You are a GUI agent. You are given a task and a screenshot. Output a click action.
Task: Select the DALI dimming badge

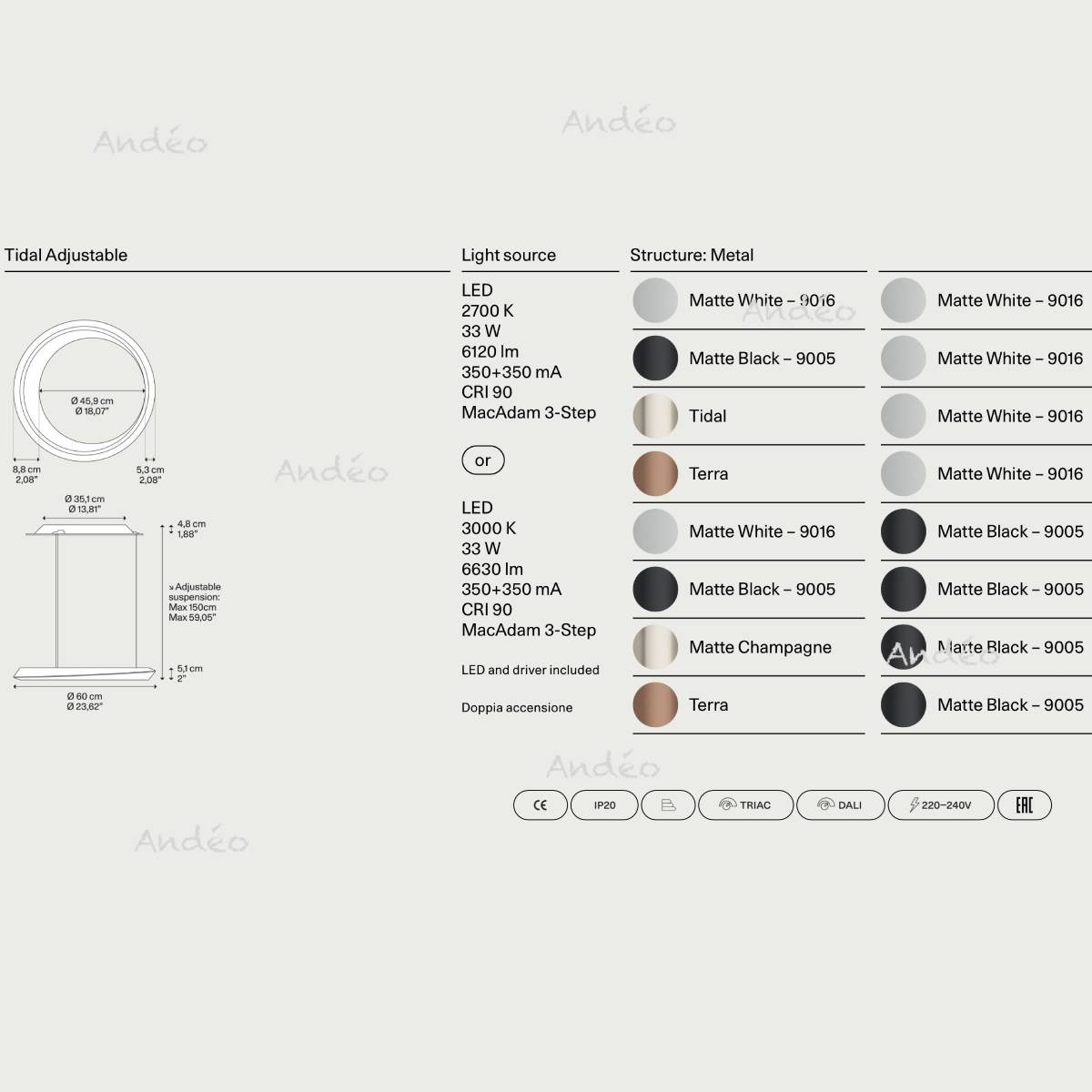[x=841, y=805]
